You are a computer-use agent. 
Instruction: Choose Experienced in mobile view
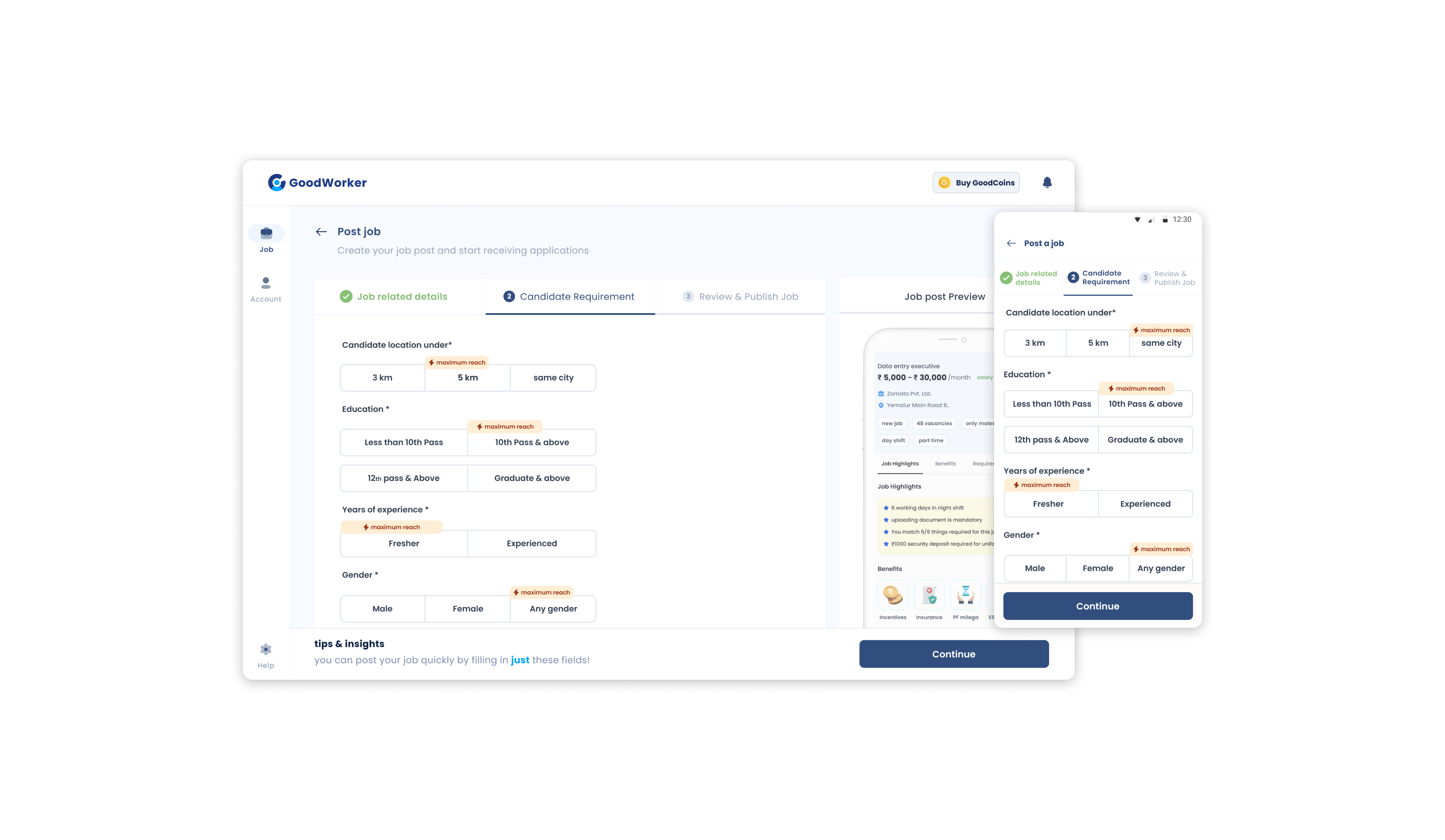pyautogui.click(x=1144, y=504)
